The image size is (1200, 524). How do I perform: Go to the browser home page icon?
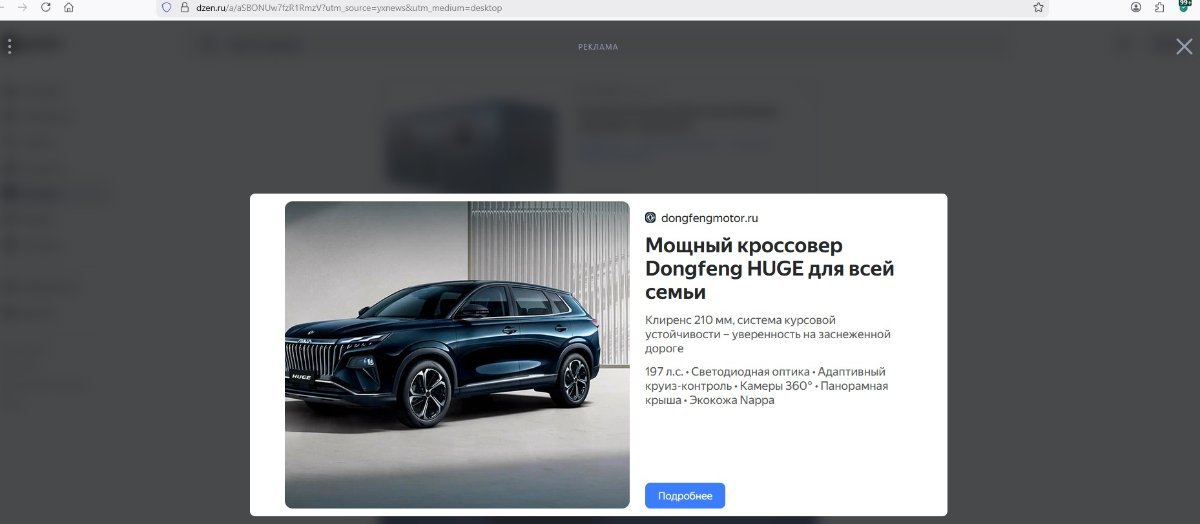[69, 7]
